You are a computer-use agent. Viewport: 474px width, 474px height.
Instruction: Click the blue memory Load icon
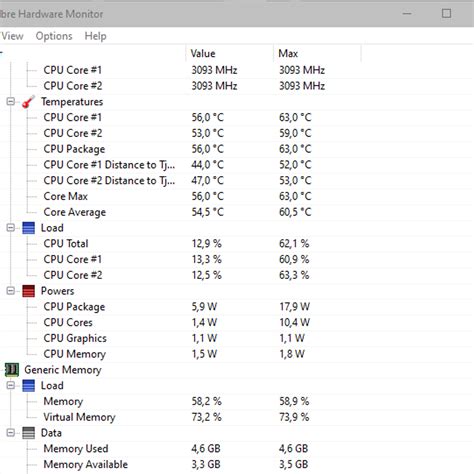28,386
